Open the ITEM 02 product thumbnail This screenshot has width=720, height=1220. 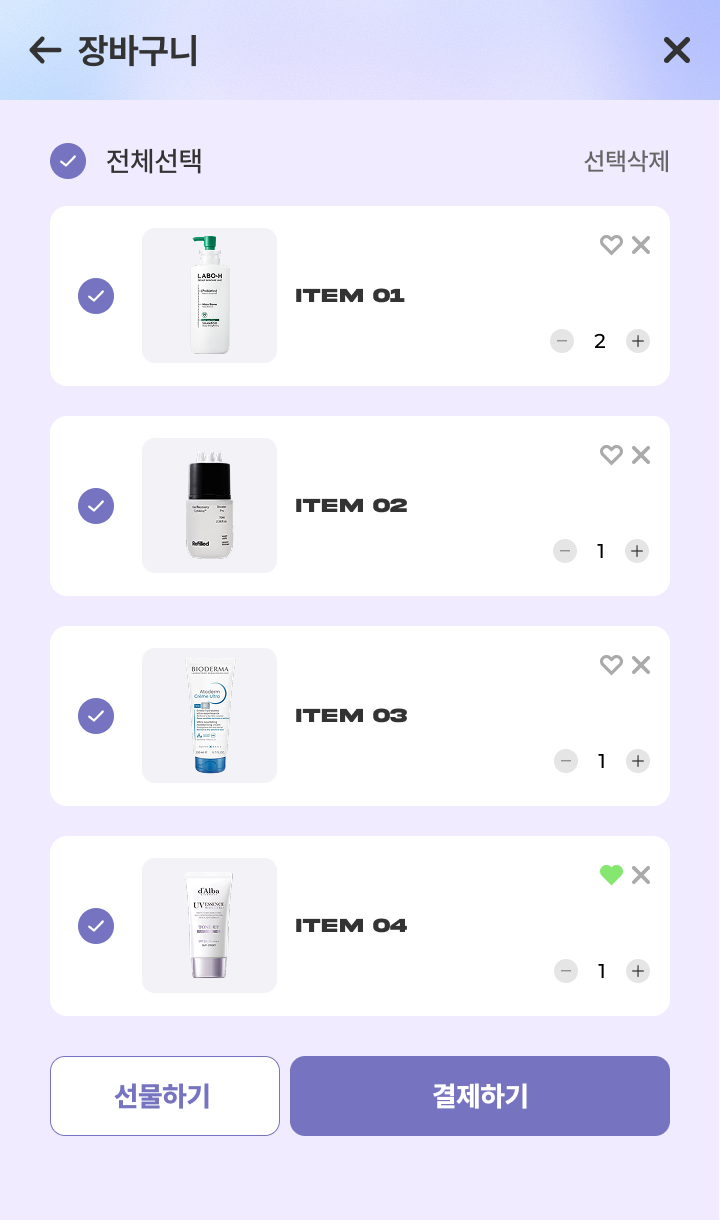(209, 505)
